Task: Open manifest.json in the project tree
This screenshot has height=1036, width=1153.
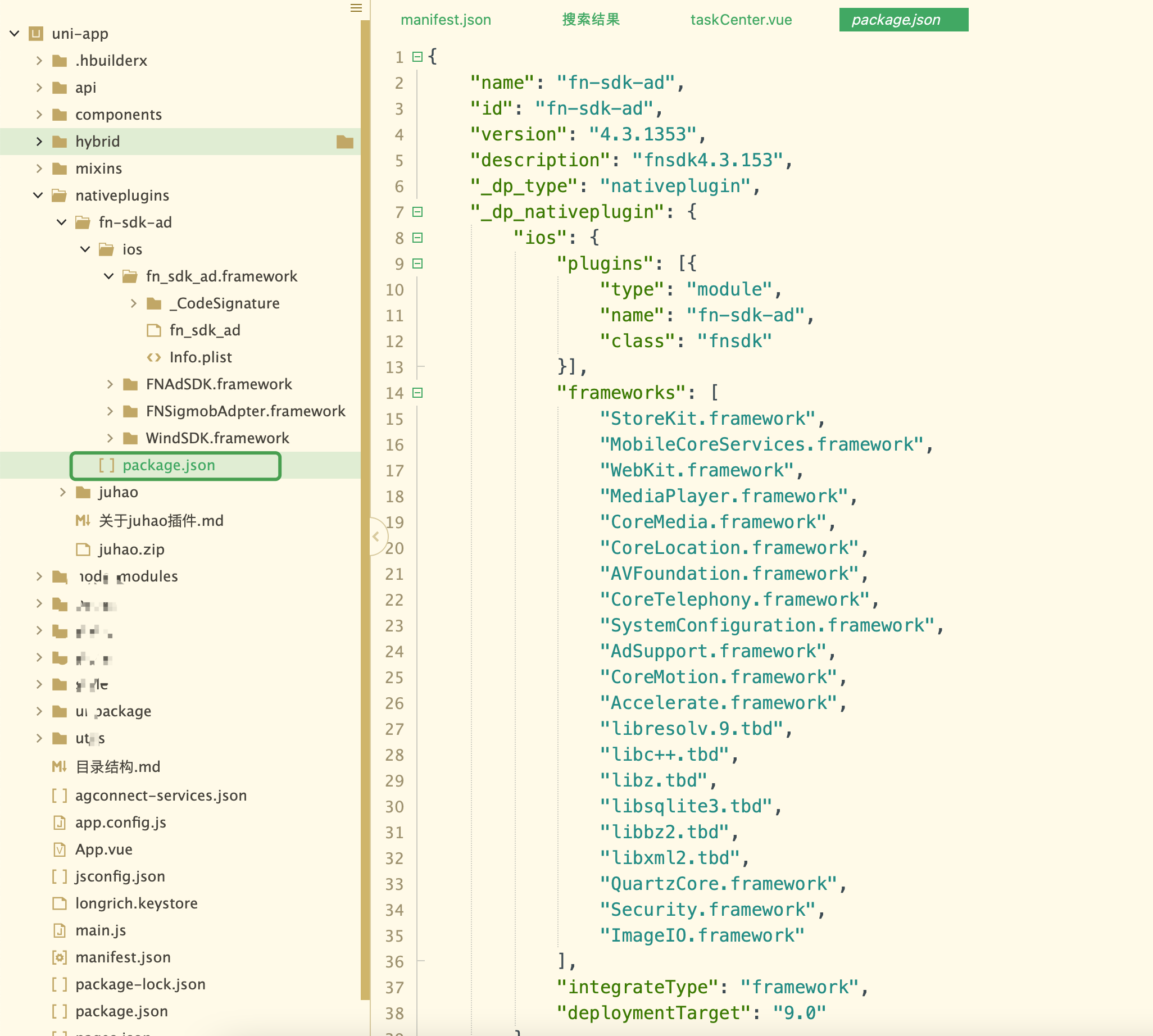Action: (x=123, y=957)
